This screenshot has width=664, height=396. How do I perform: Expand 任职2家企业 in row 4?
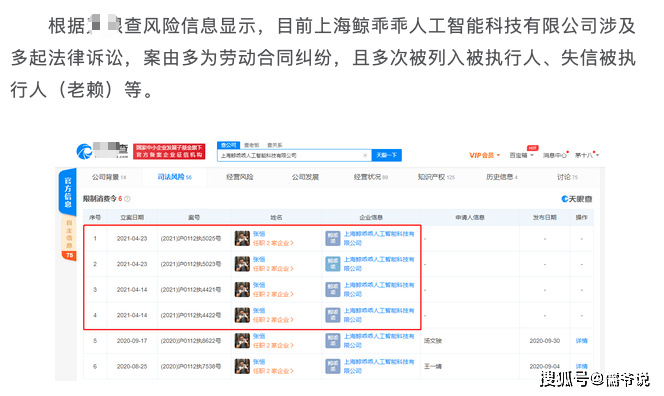pos(273,320)
